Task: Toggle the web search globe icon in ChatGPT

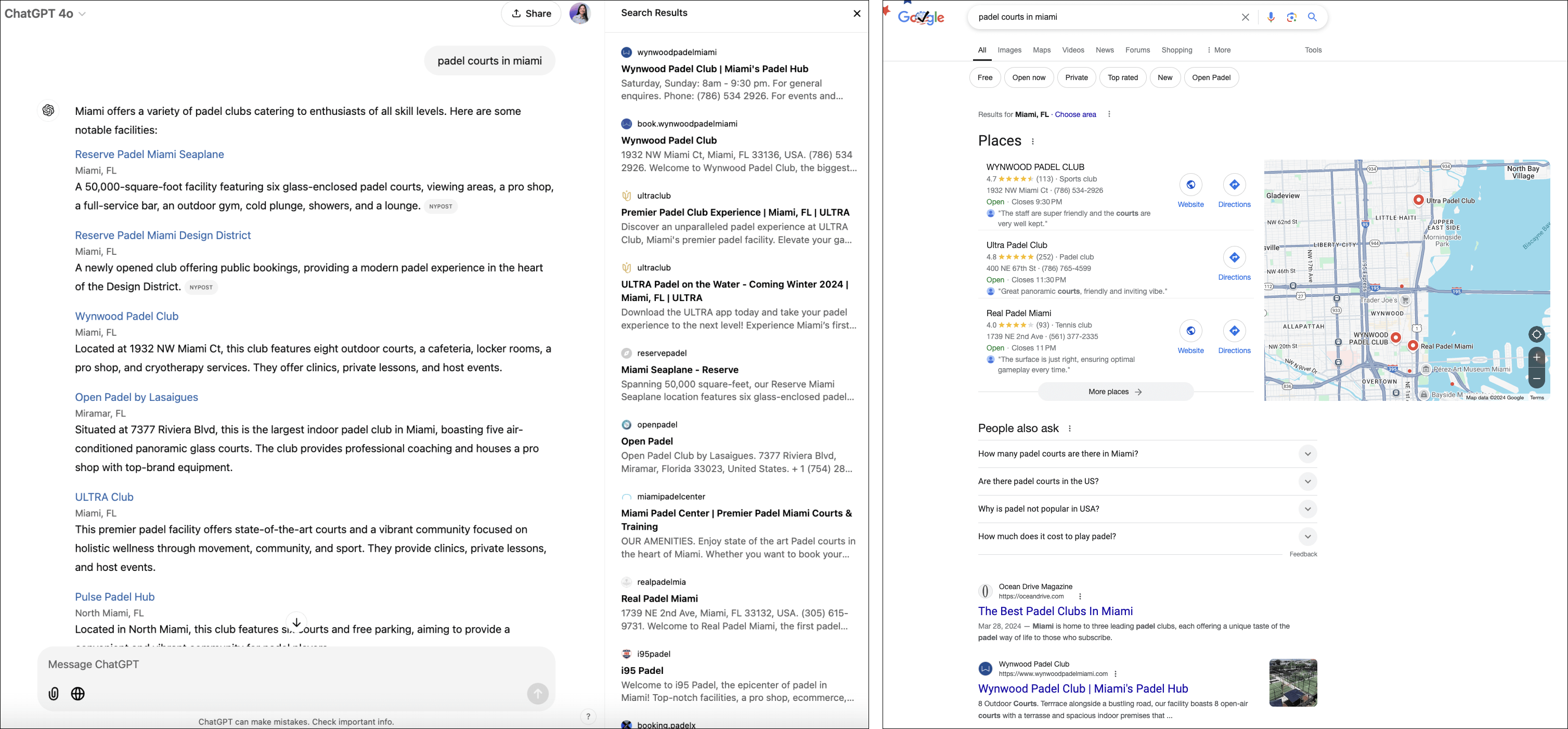Action: coord(78,694)
